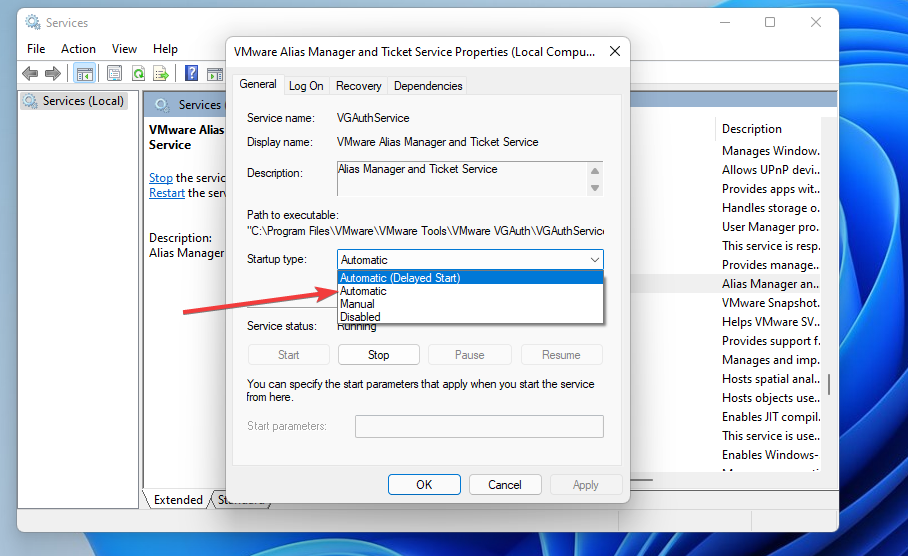Select row 'Handles storage o.'
Viewport: 908px width, 556px height.
(771, 208)
